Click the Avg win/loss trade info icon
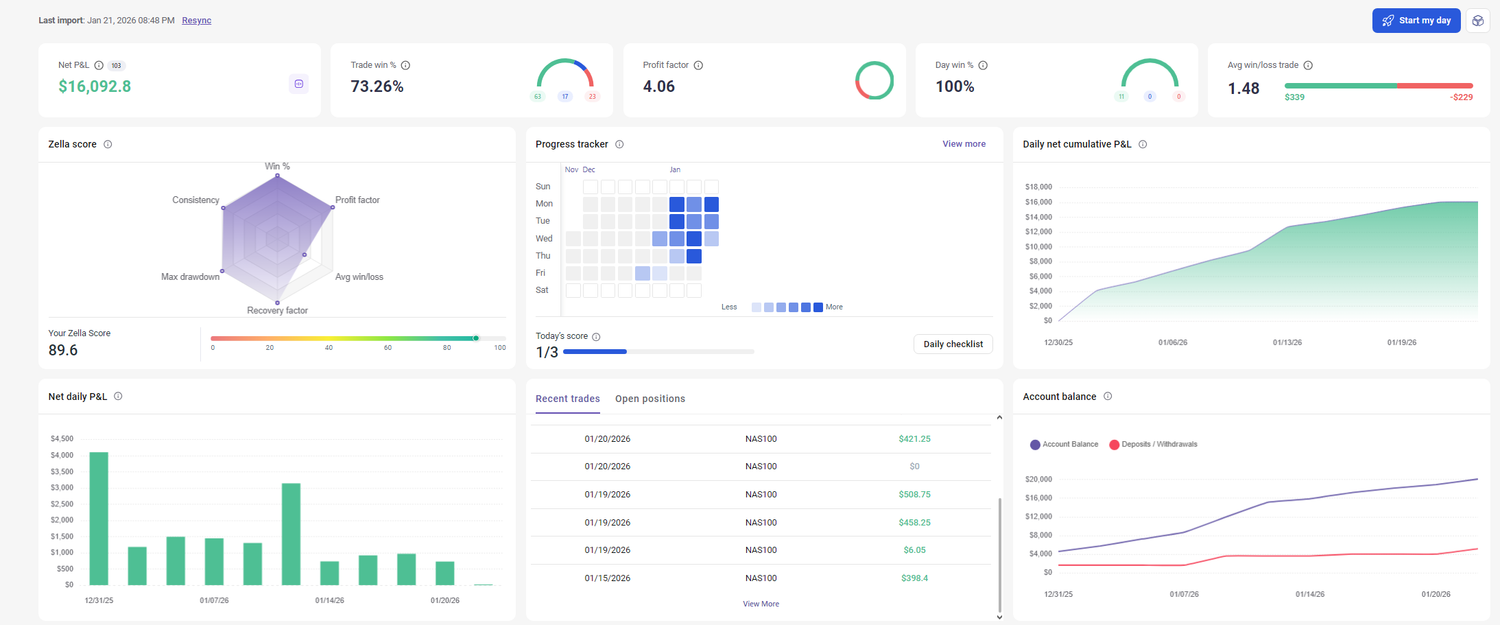Image resolution: width=1500 pixels, height=625 pixels. click(1308, 65)
